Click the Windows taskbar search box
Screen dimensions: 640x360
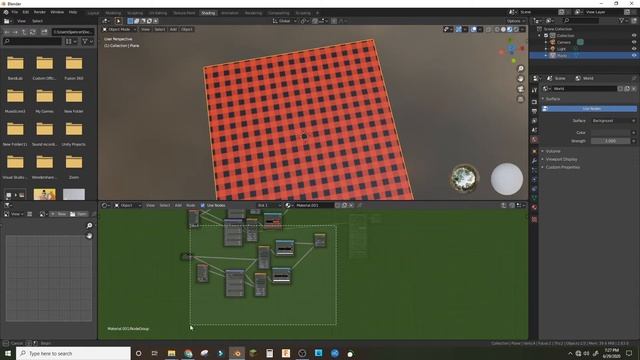(73, 353)
